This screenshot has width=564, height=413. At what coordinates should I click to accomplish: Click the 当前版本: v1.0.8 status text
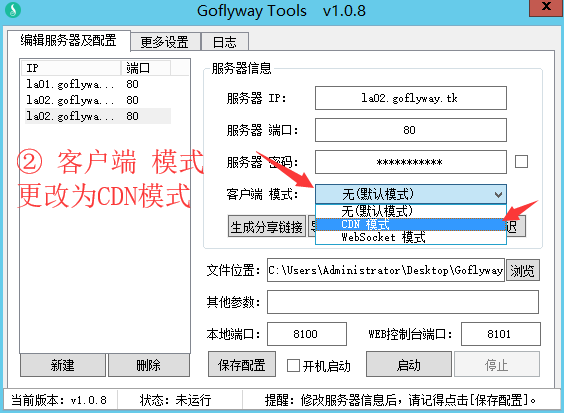coord(59,400)
